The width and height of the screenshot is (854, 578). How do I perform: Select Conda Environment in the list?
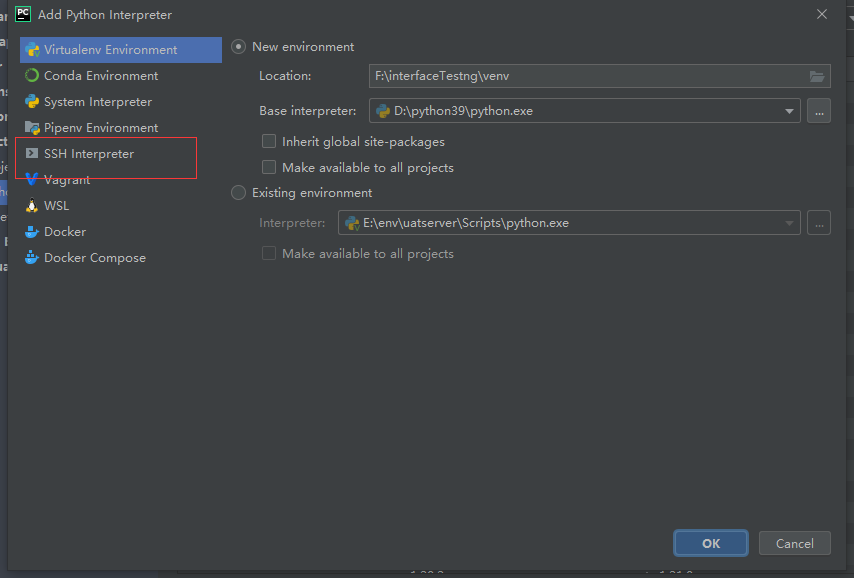(121, 76)
